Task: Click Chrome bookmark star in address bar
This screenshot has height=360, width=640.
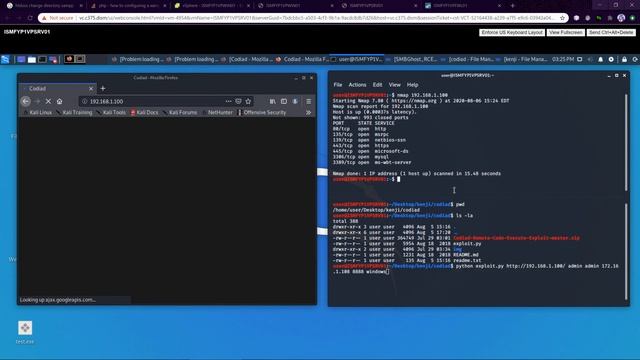Action: (562, 18)
